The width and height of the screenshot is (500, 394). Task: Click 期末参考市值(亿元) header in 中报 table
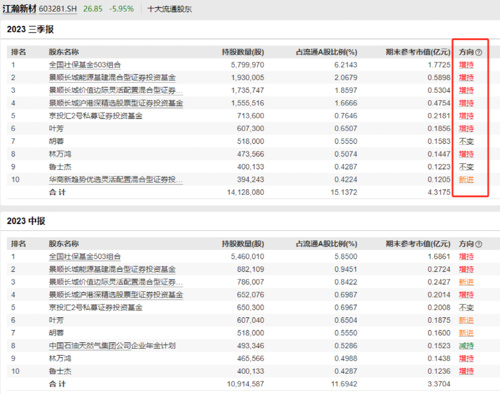(x=418, y=244)
